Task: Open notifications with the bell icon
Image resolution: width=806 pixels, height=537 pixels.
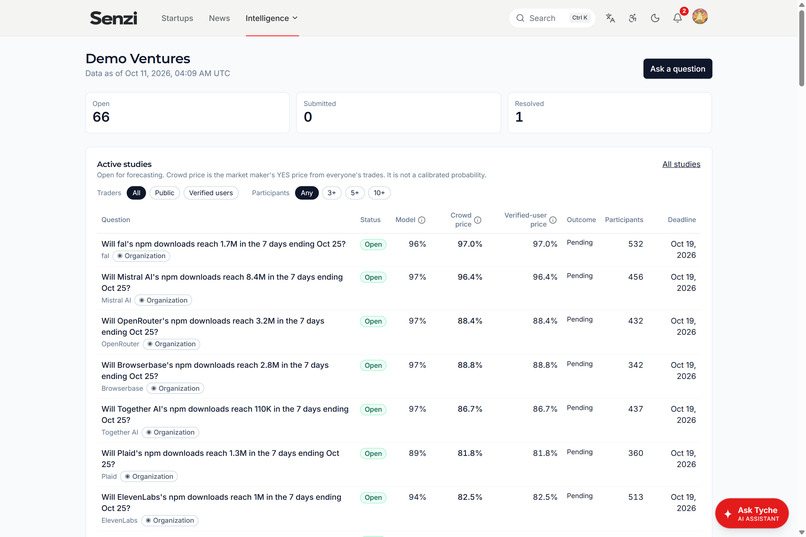Action: click(x=677, y=18)
